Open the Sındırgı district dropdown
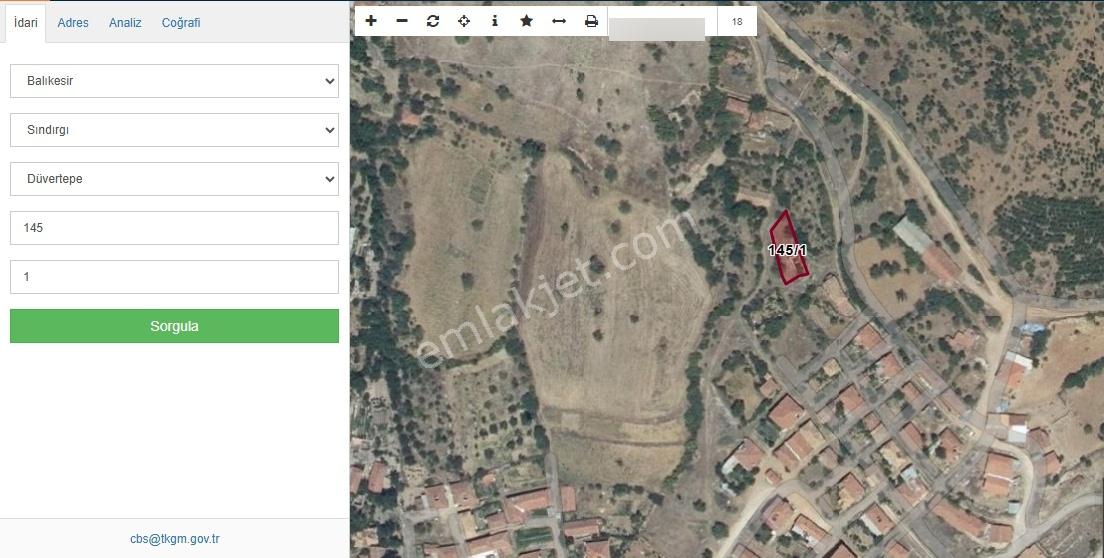This screenshot has height=558, width=1104. pyautogui.click(x=174, y=130)
